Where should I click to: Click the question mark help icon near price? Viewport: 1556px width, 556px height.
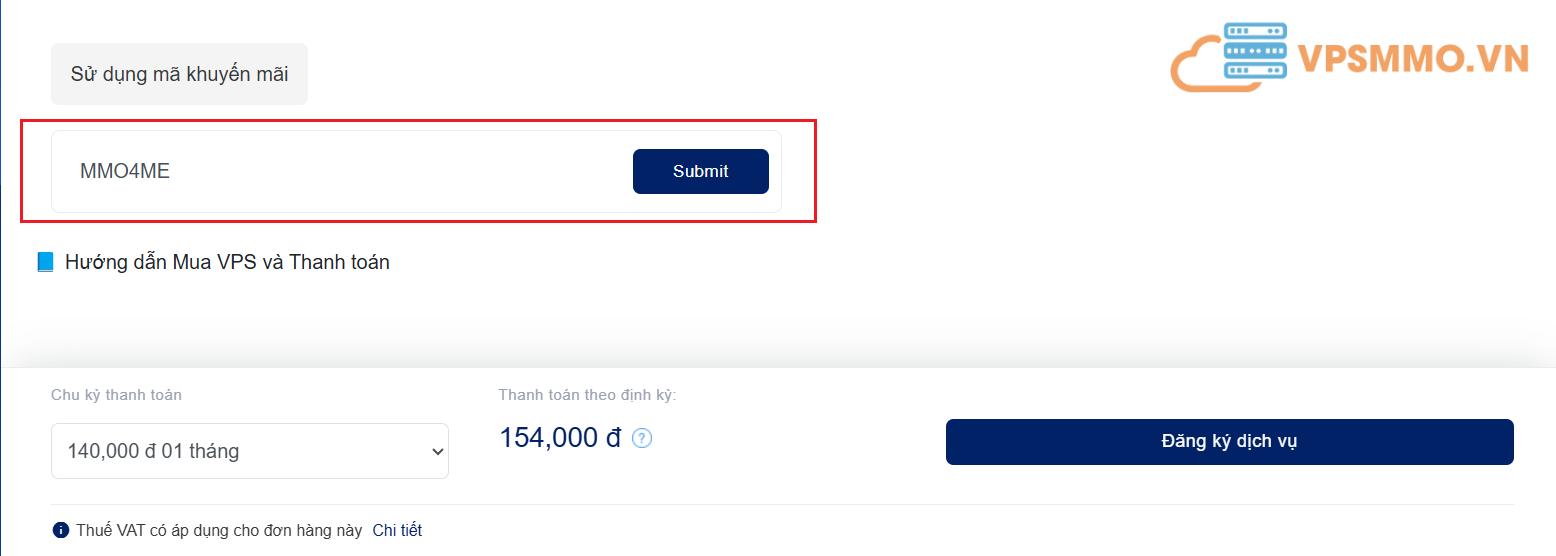[642, 438]
